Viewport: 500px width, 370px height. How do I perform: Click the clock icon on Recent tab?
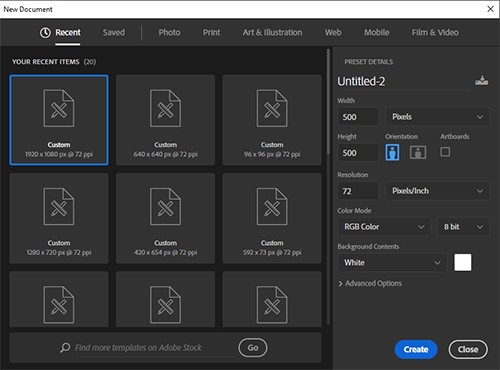(x=45, y=32)
